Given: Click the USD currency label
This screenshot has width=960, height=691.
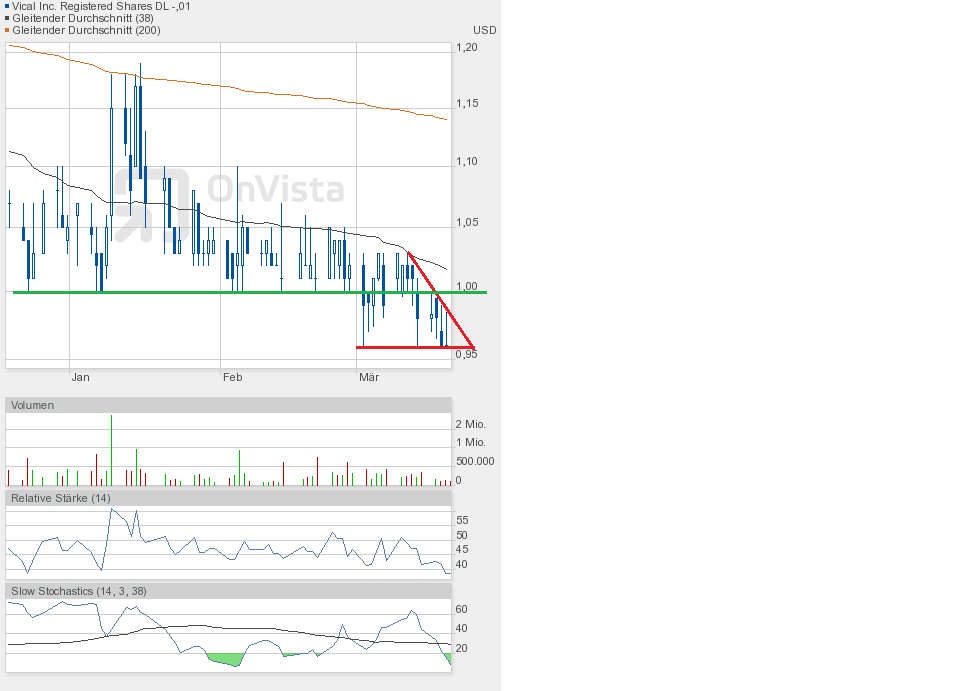Looking at the screenshot, I should [484, 30].
